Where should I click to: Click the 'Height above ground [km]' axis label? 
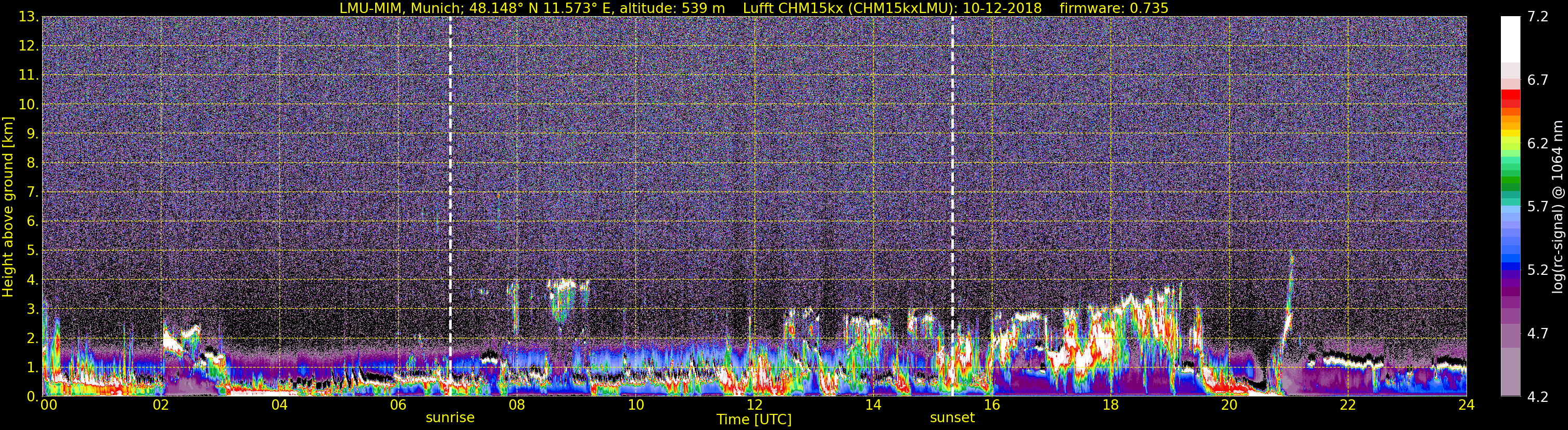click(8, 207)
